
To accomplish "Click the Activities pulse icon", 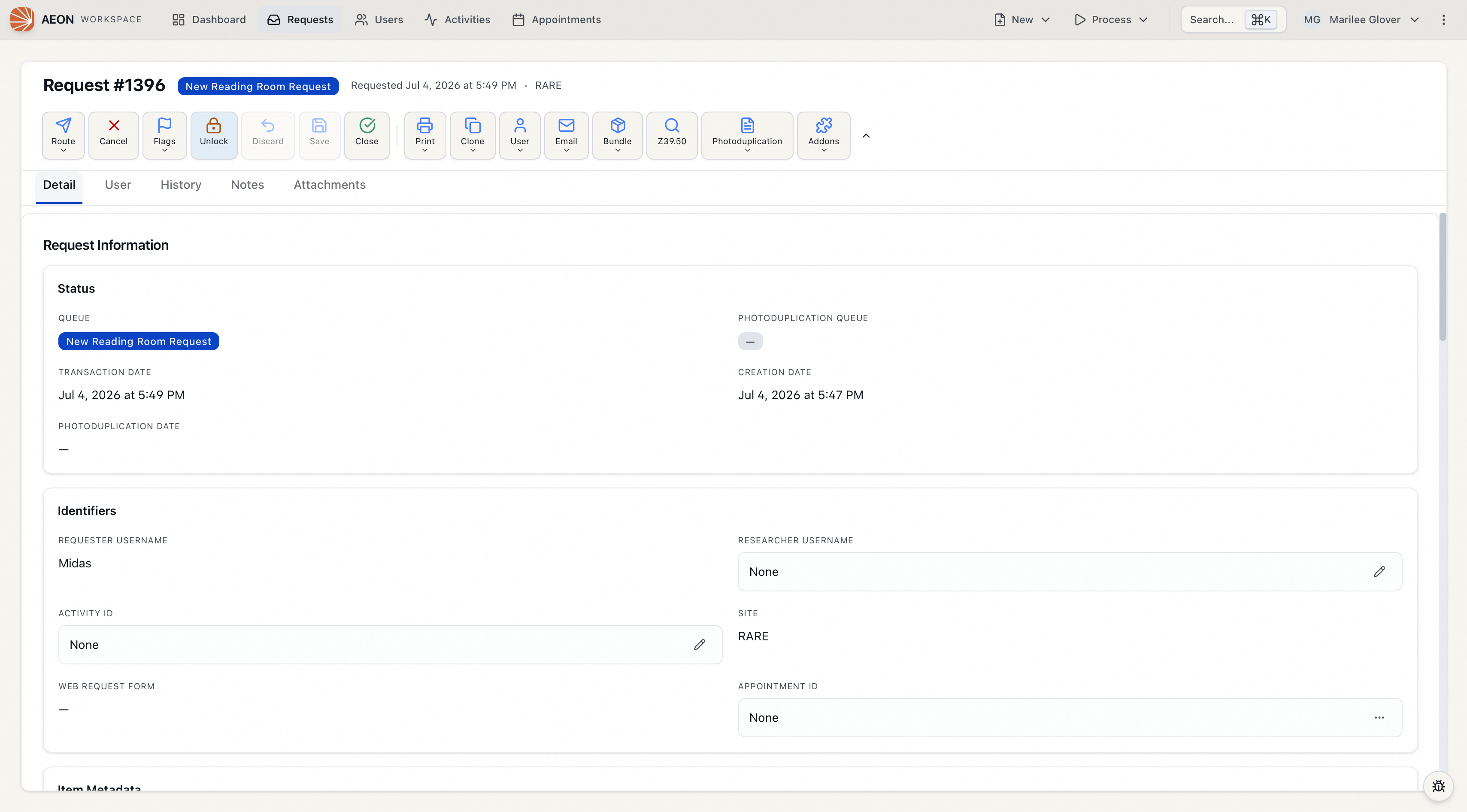I will [430, 19].
